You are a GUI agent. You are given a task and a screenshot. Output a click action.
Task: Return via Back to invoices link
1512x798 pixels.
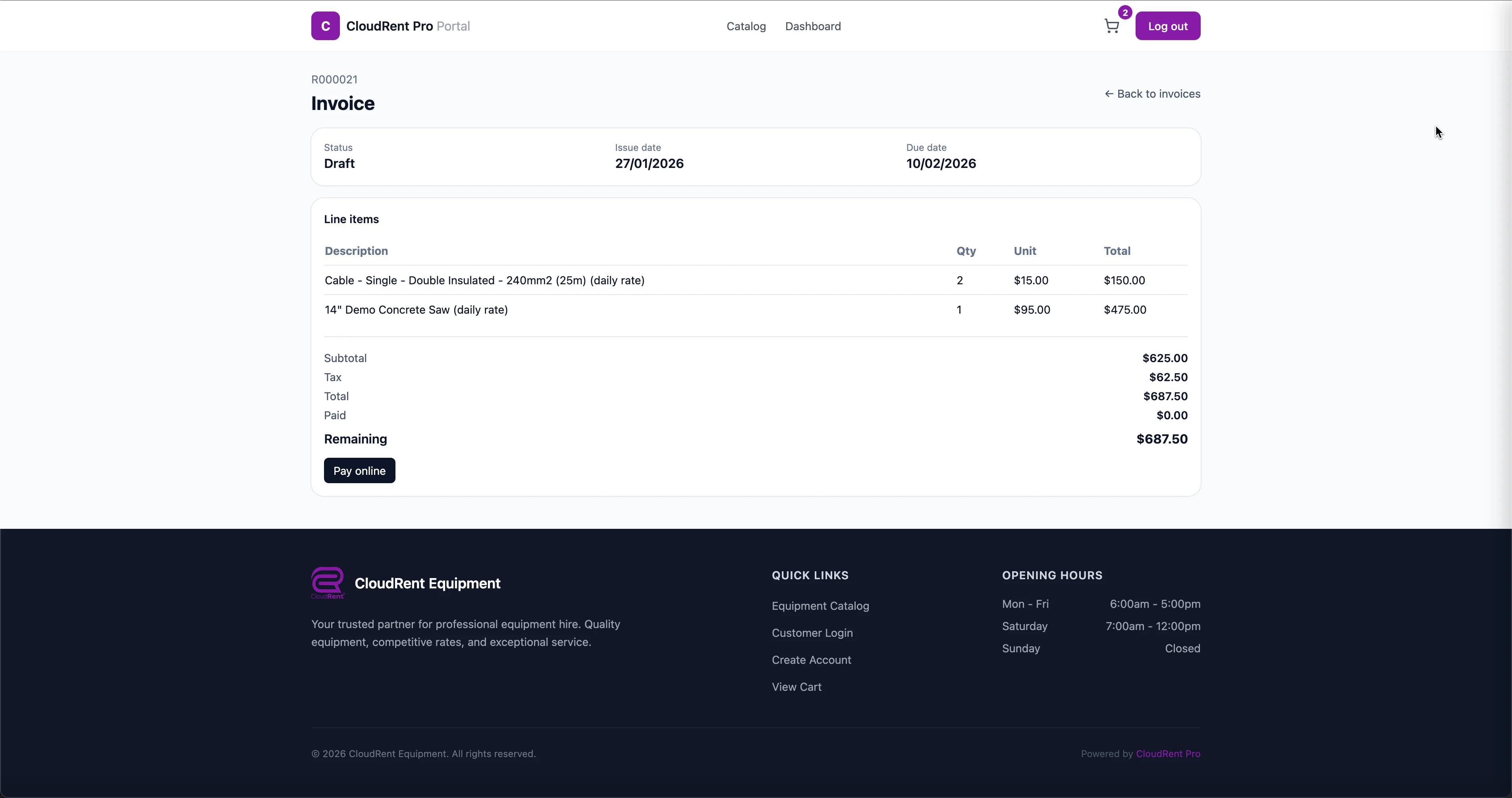coord(1152,94)
